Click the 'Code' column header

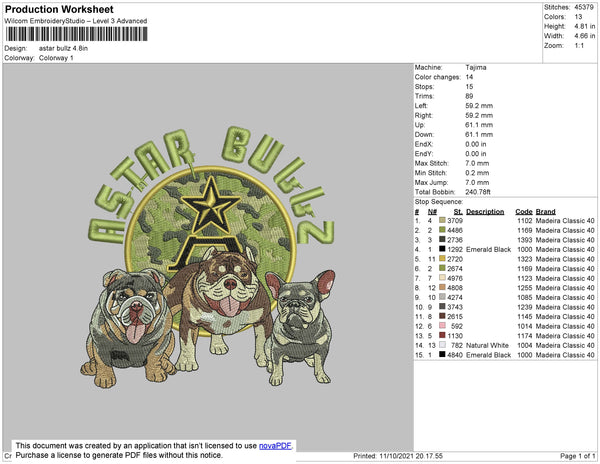click(523, 212)
